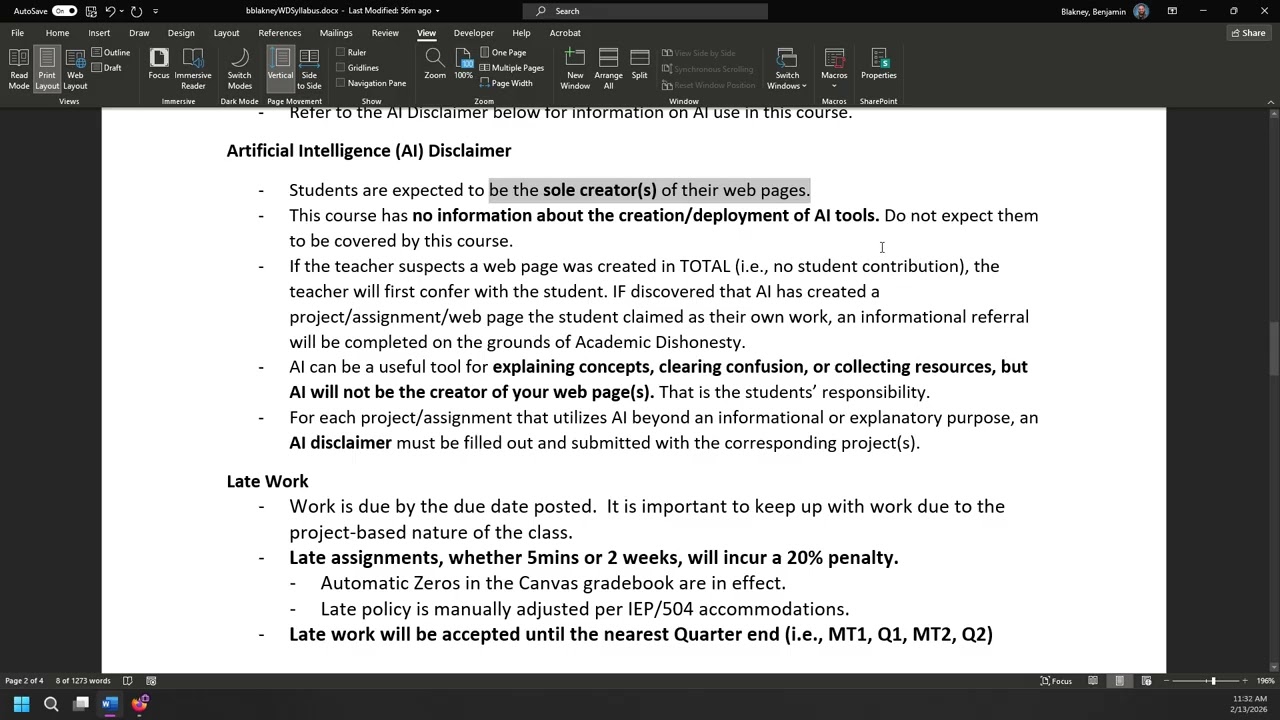Click the accessibility status bar icon
Image resolution: width=1280 pixels, height=720 pixels.
click(x=152, y=681)
